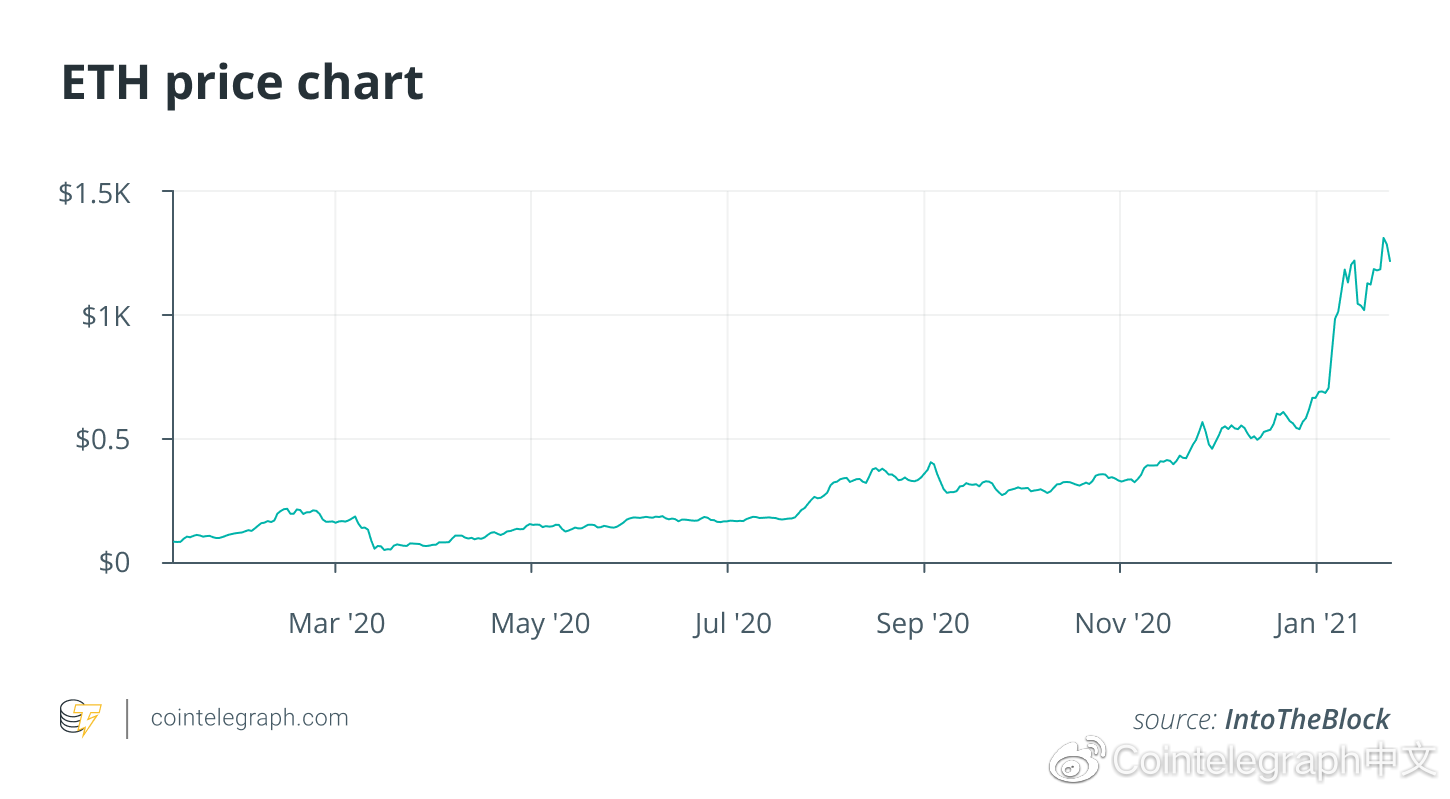
Task: Click the Nov '20 x-axis label
Action: pyautogui.click(x=1123, y=624)
